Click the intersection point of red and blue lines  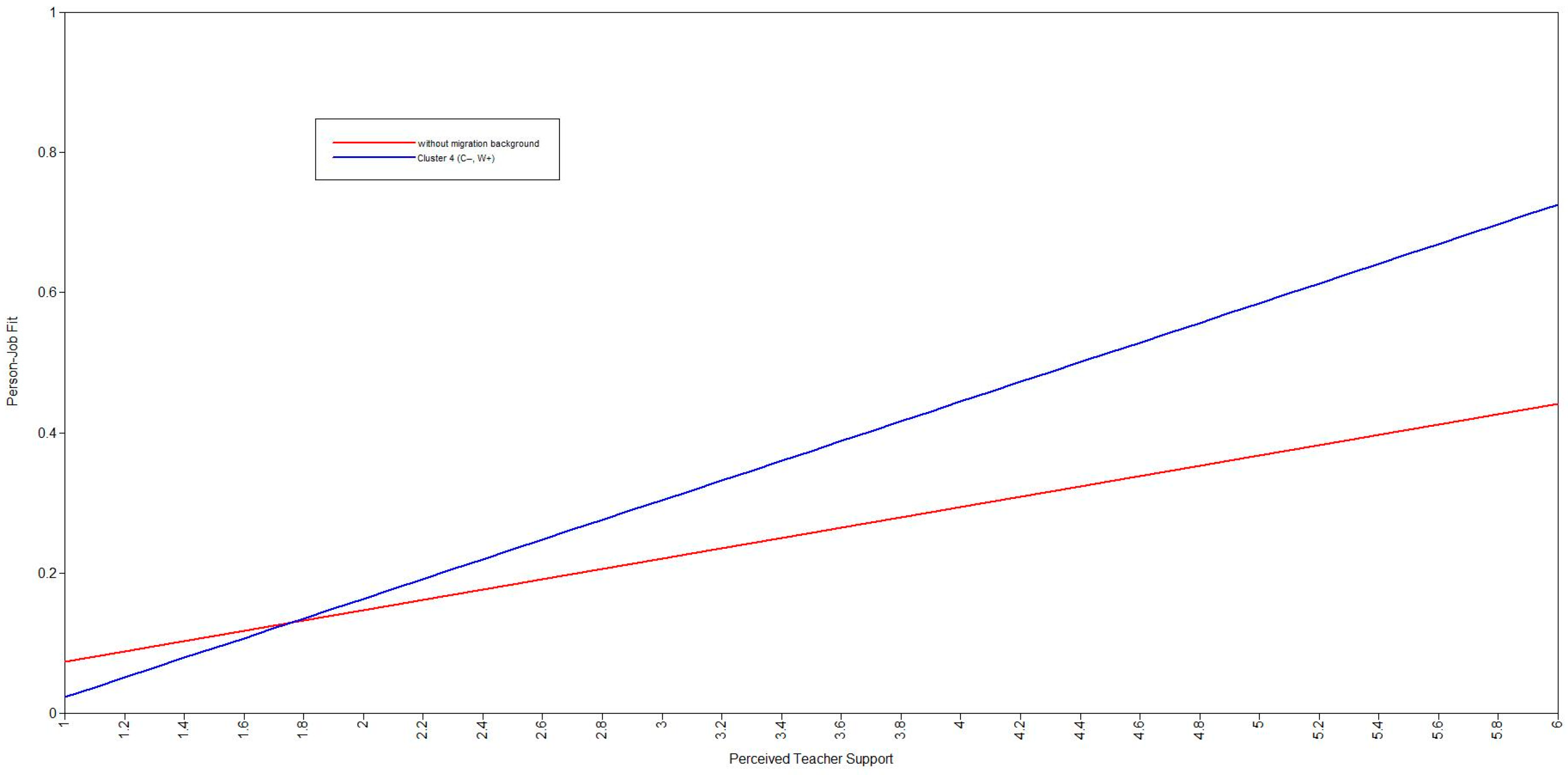(x=291, y=622)
